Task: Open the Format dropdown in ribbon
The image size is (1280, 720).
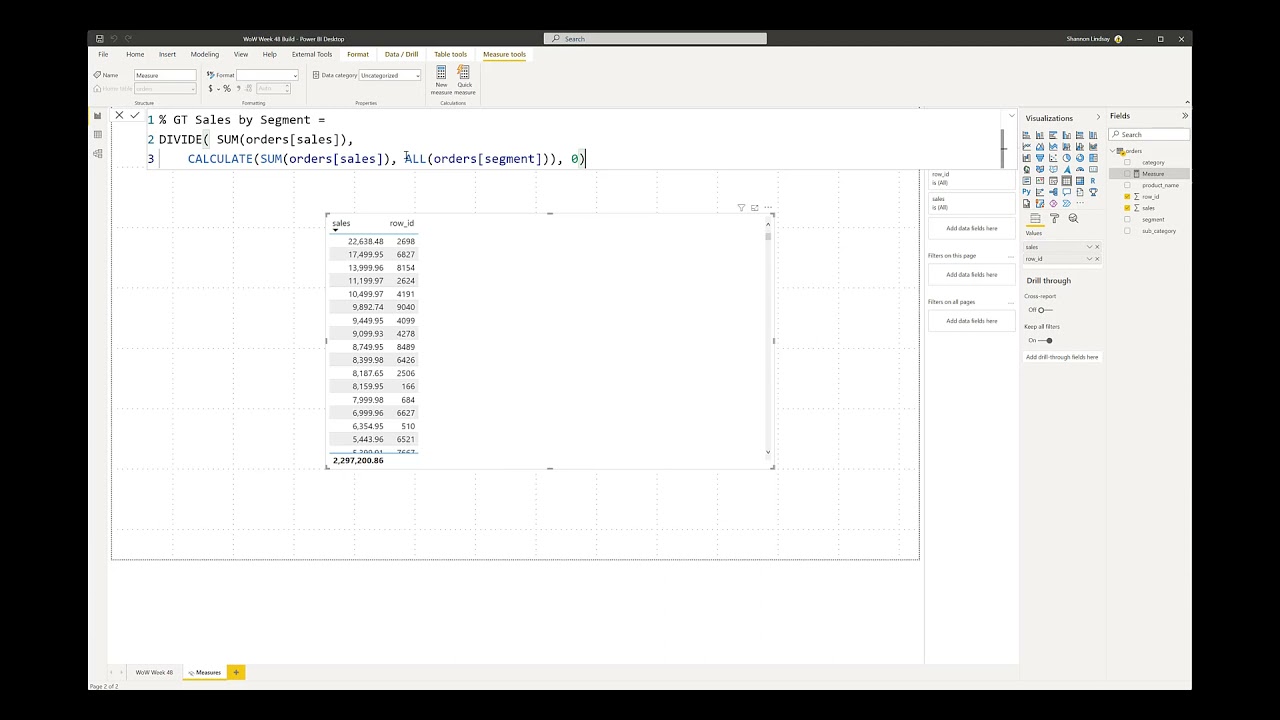Action: coord(267,75)
